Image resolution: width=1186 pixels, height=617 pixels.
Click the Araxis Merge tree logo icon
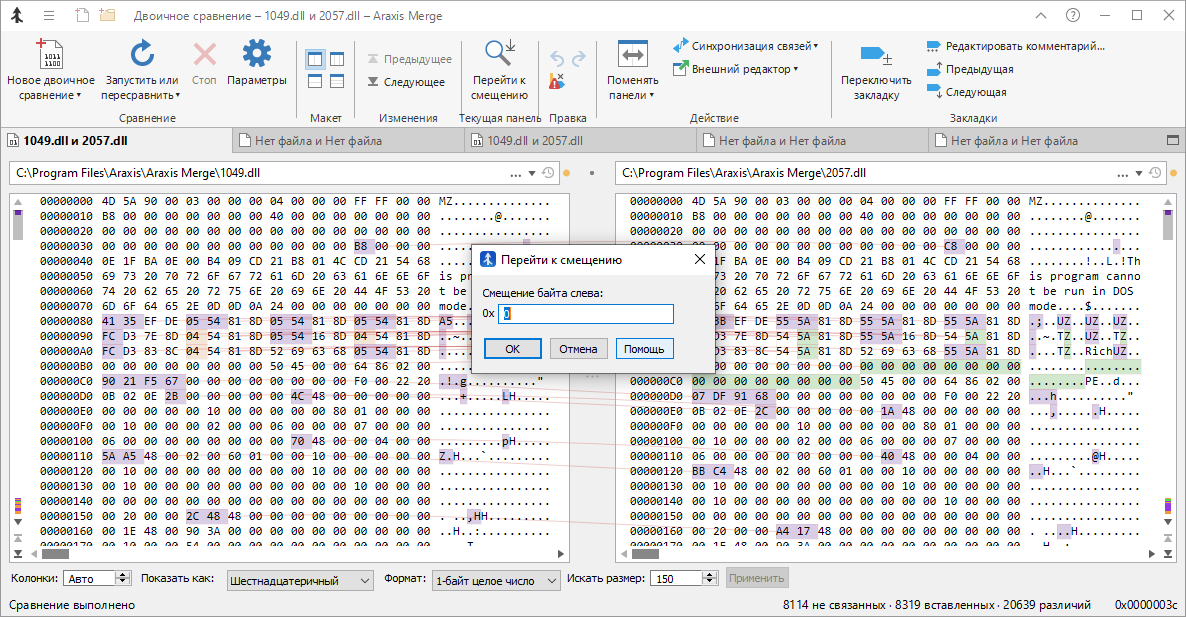click(x=17, y=15)
